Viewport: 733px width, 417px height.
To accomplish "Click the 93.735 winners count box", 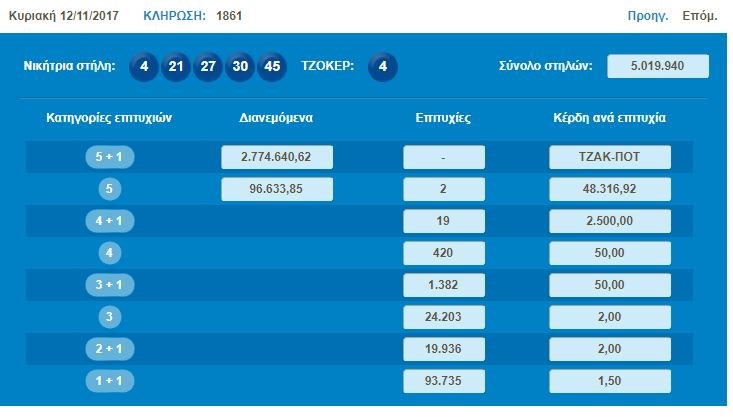I will pyautogui.click(x=444, y=381).
